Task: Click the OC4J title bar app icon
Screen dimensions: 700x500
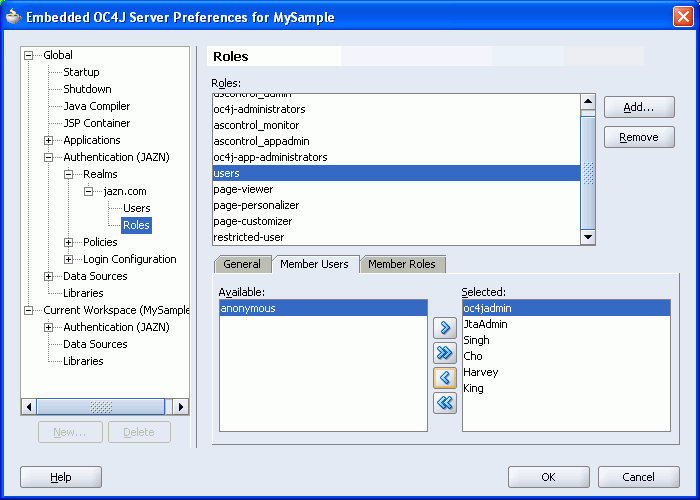Action: pos(13,17)
